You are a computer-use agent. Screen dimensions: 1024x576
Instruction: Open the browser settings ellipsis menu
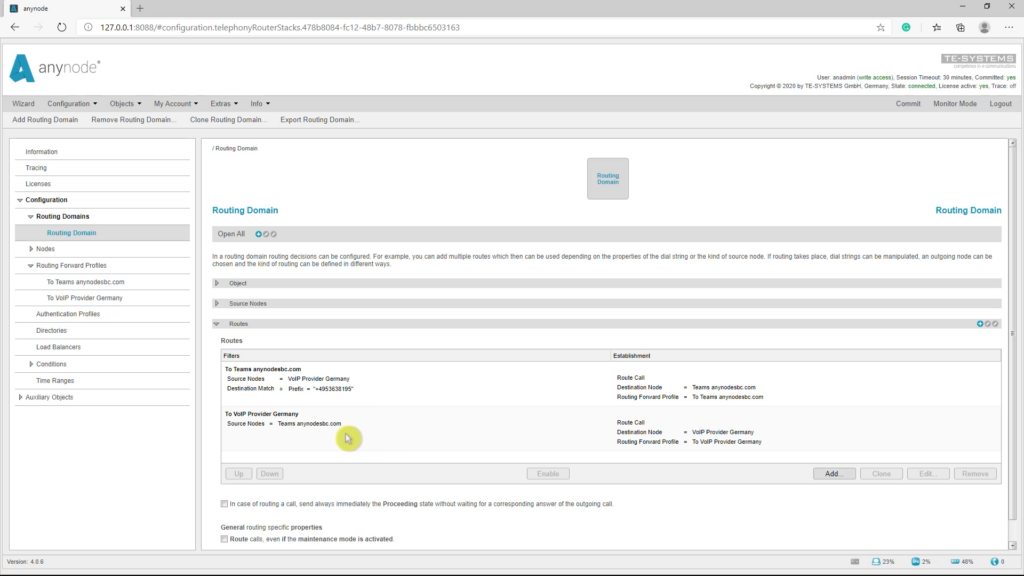pos(1009,27)
